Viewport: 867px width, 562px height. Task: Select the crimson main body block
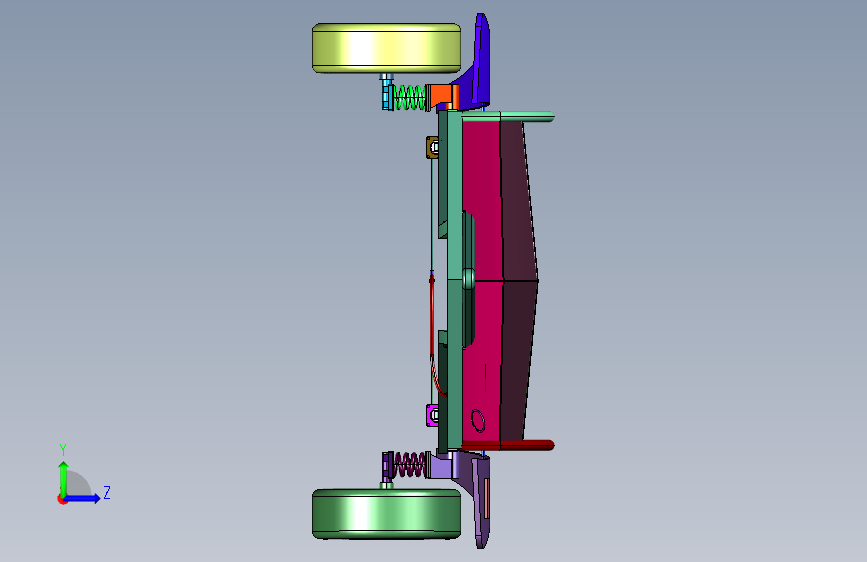[x=482, y=280]
